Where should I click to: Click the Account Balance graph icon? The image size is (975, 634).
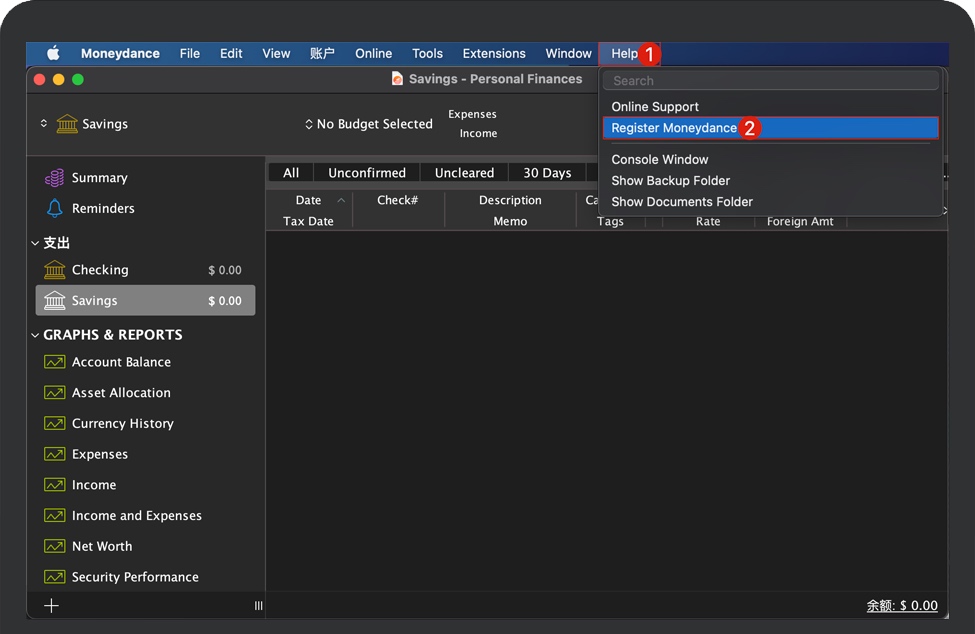(x=55, y=362)
